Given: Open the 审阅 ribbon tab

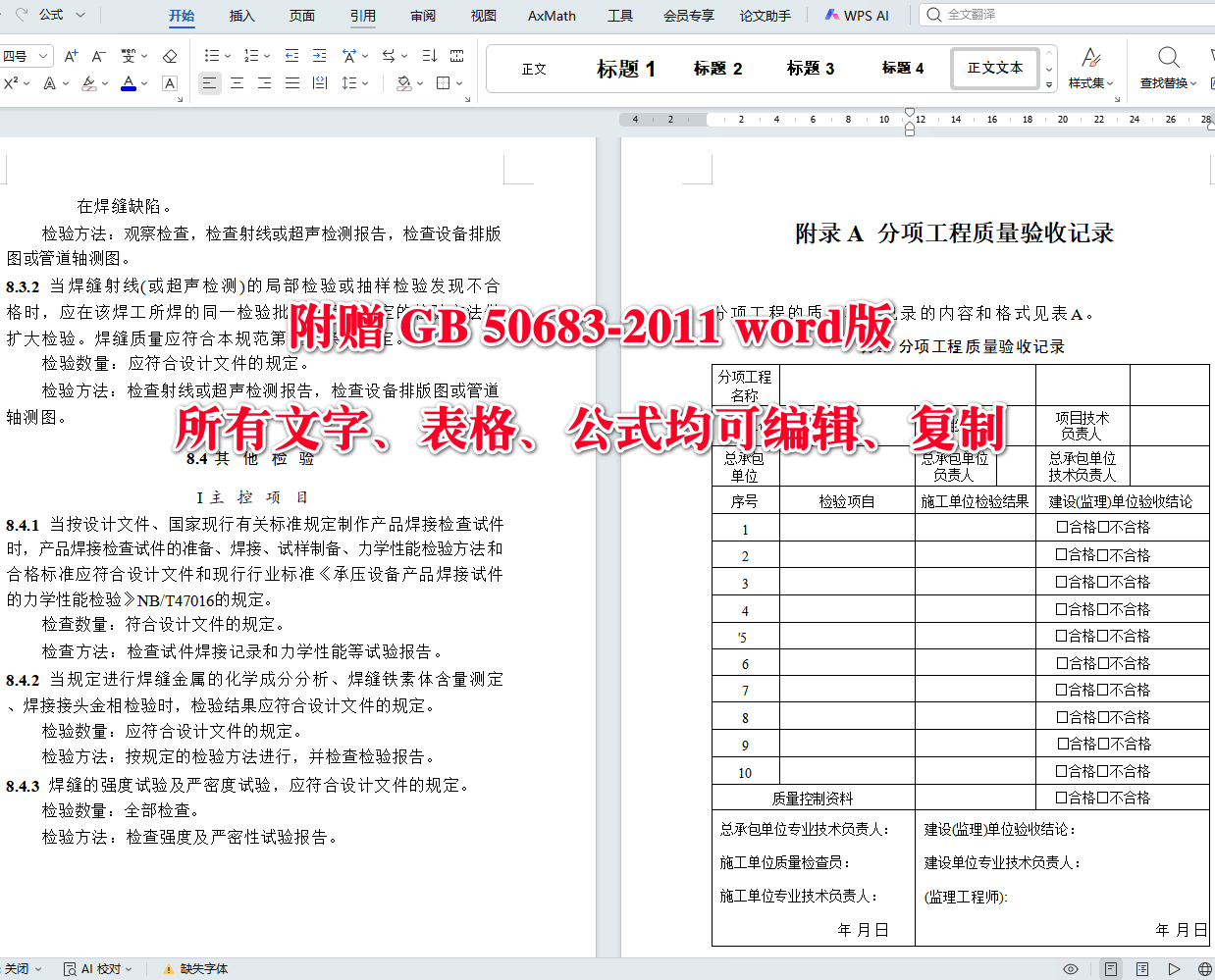Looking at the screenshot, I should (x=423, y=16).
